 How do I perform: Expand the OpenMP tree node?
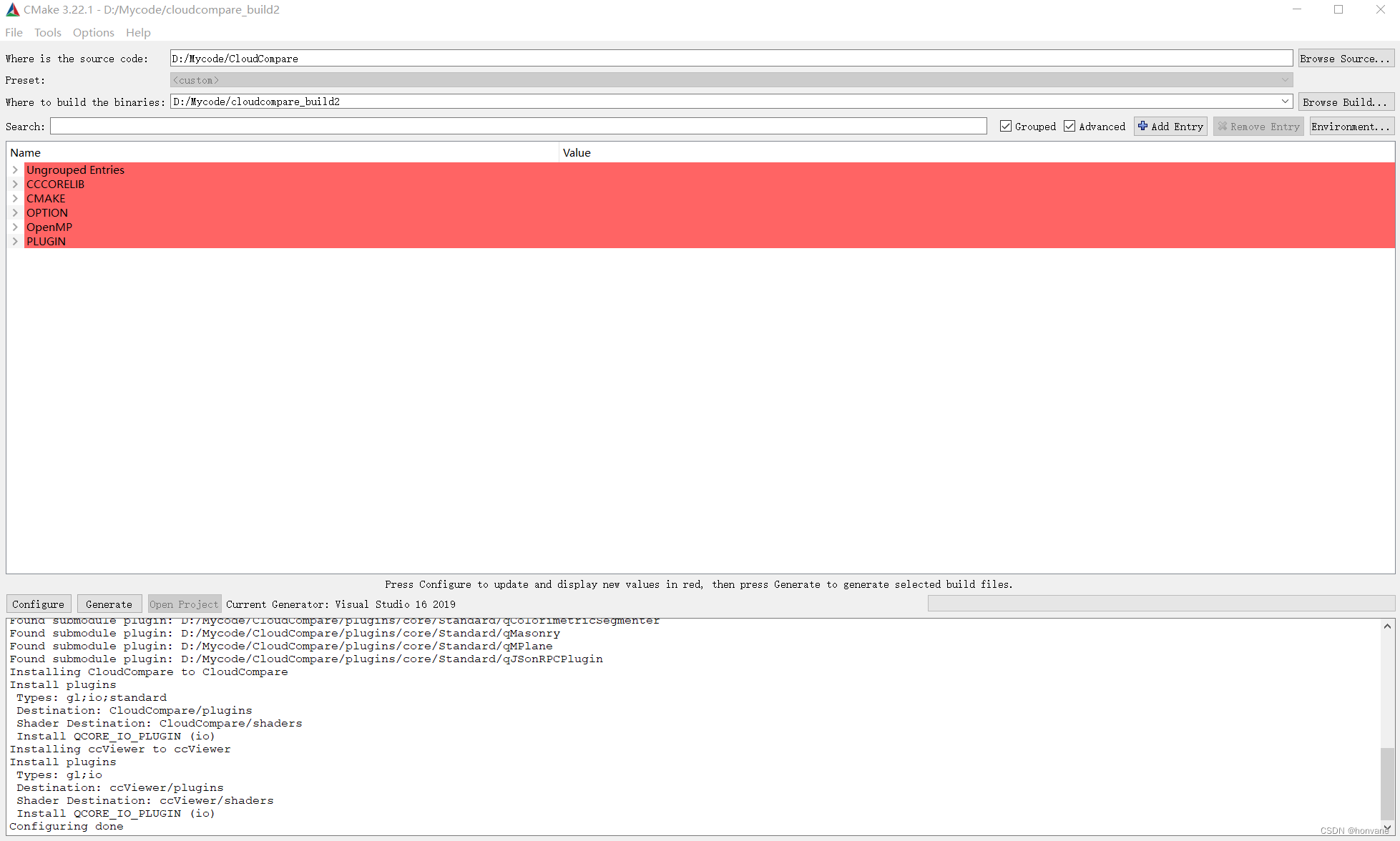click(x=15, y=227)
